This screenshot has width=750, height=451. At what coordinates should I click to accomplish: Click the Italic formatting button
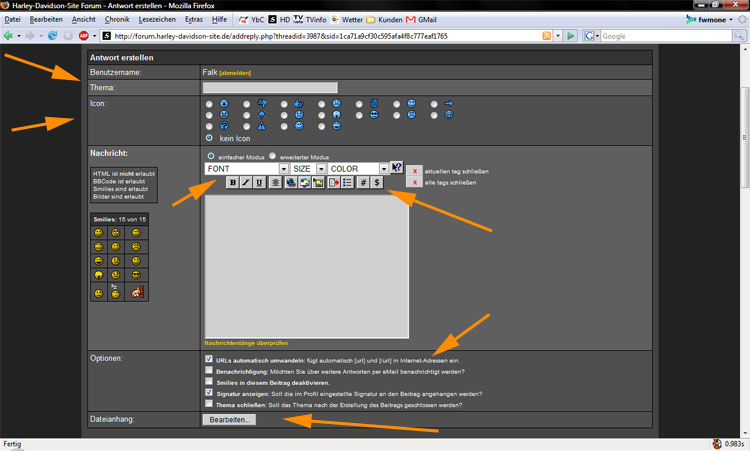[x=246, y=183]
